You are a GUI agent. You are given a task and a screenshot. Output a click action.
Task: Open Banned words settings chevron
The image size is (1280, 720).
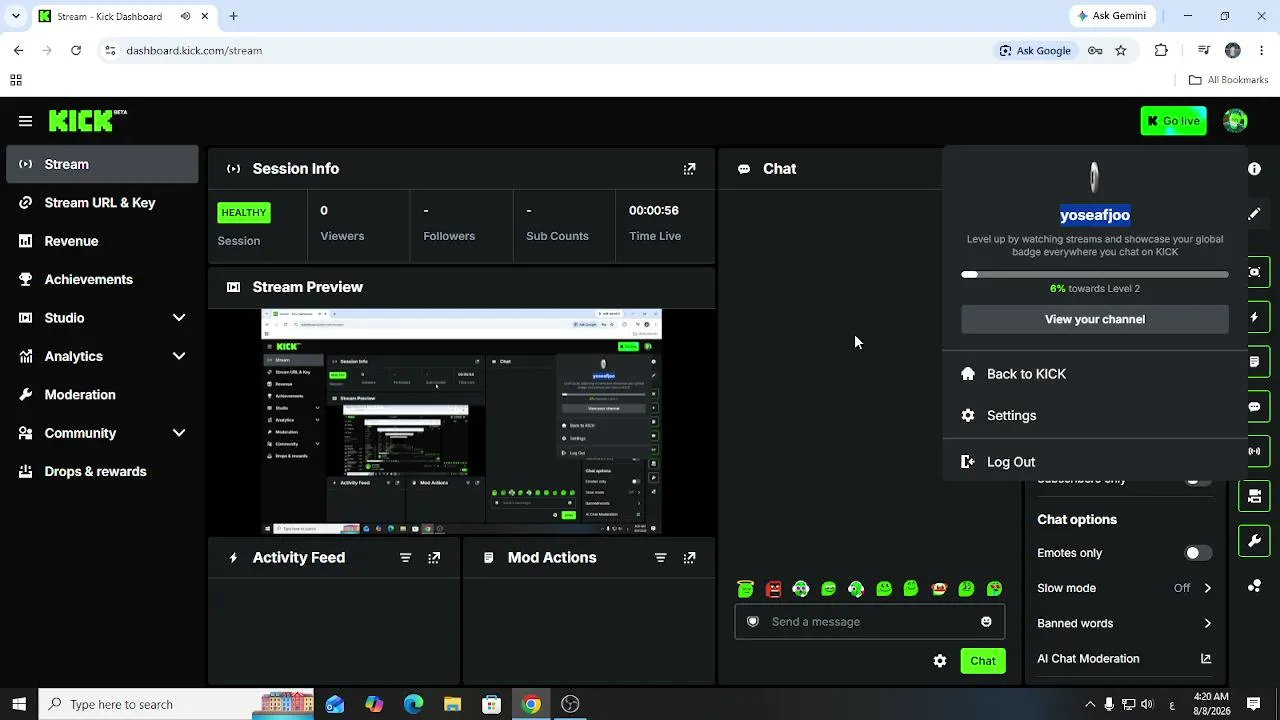1207,623
